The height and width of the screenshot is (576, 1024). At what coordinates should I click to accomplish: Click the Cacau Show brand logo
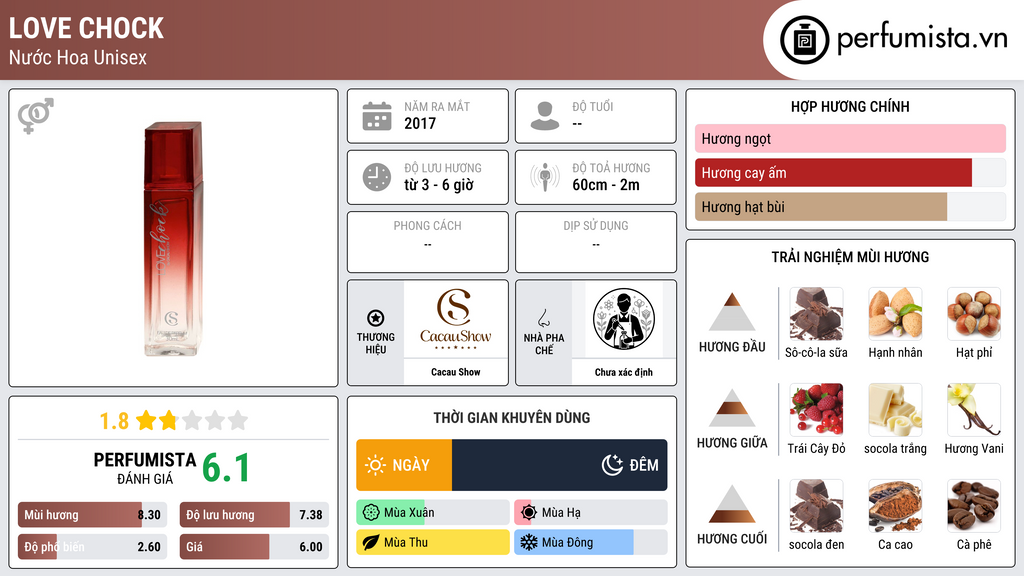[455, 320]
